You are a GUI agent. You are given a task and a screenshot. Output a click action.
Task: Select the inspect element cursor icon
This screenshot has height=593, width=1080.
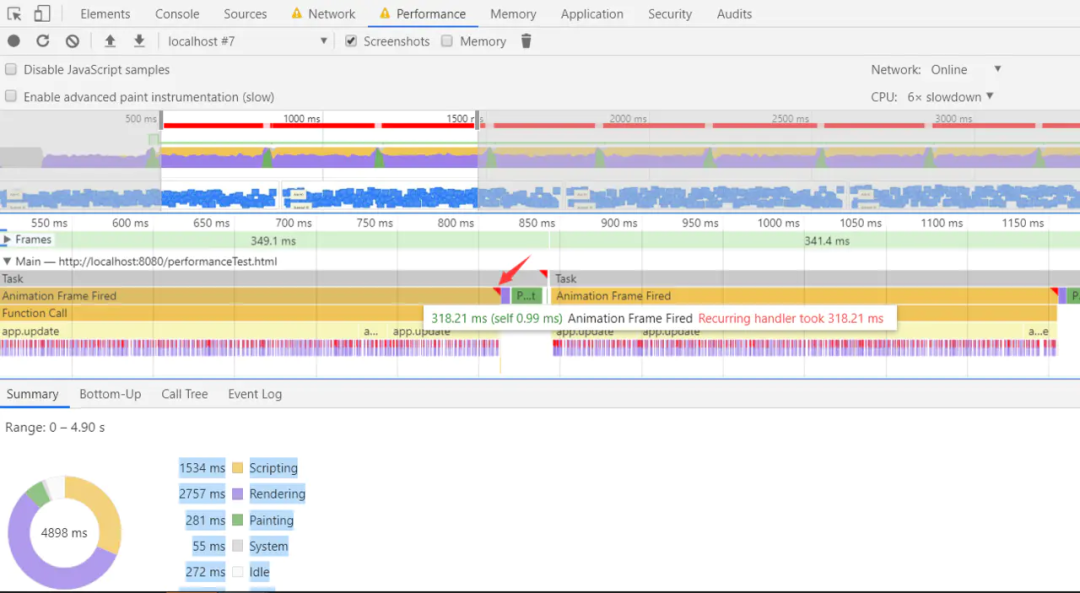[x=14, y=13]
